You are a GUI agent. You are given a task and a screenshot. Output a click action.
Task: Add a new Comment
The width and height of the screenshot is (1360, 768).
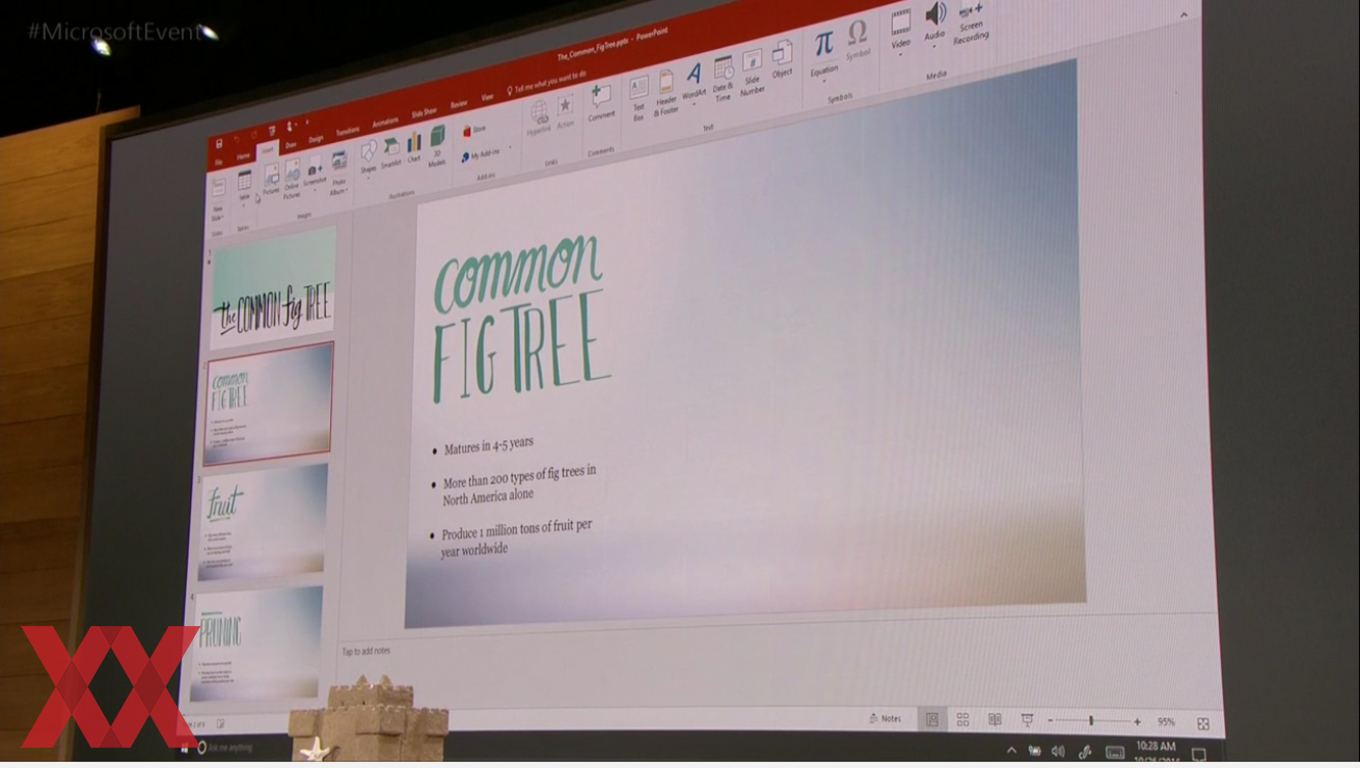coord(601,102)
